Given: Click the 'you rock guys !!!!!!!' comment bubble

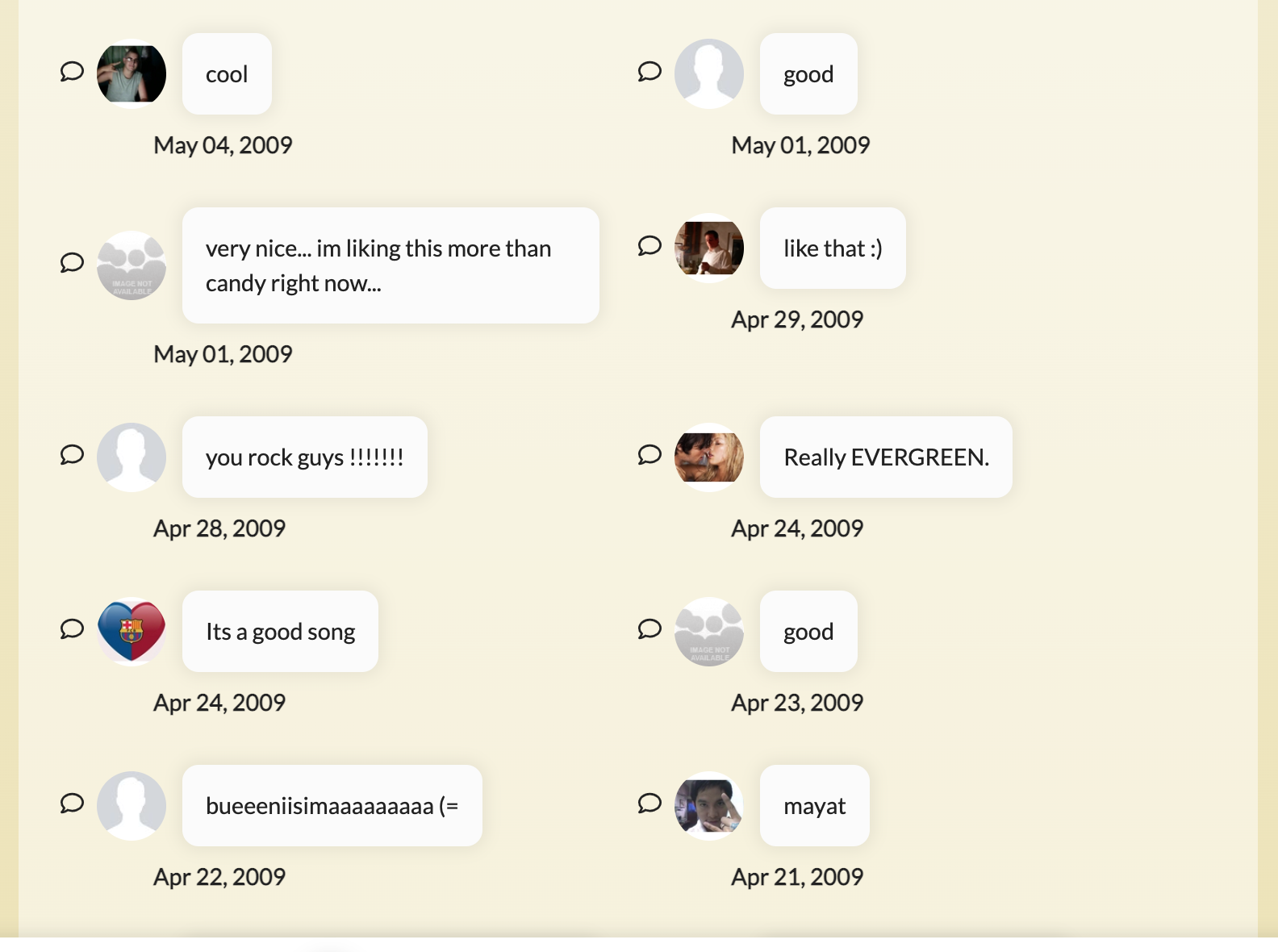Looking at the screenshot, I should pos(304,456).
